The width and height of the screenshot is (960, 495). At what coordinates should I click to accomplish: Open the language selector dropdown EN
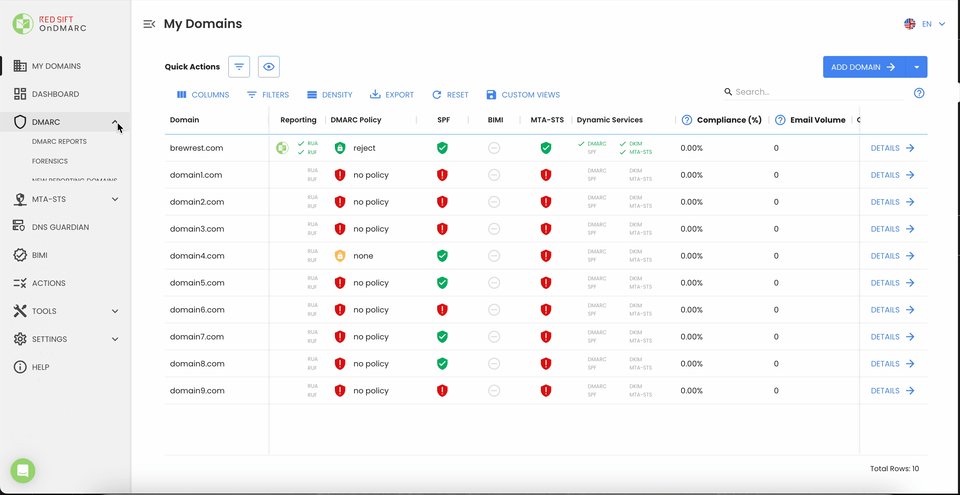925,24
